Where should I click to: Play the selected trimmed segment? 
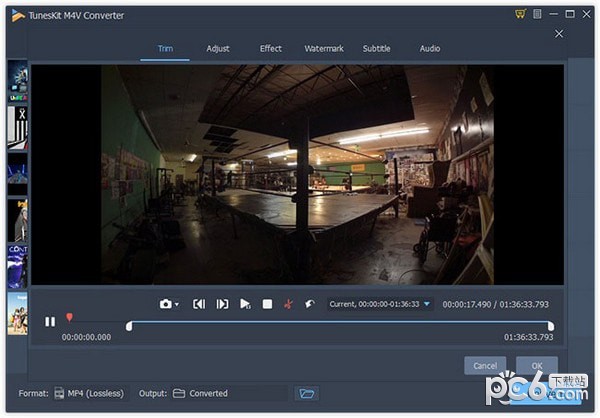245,304
